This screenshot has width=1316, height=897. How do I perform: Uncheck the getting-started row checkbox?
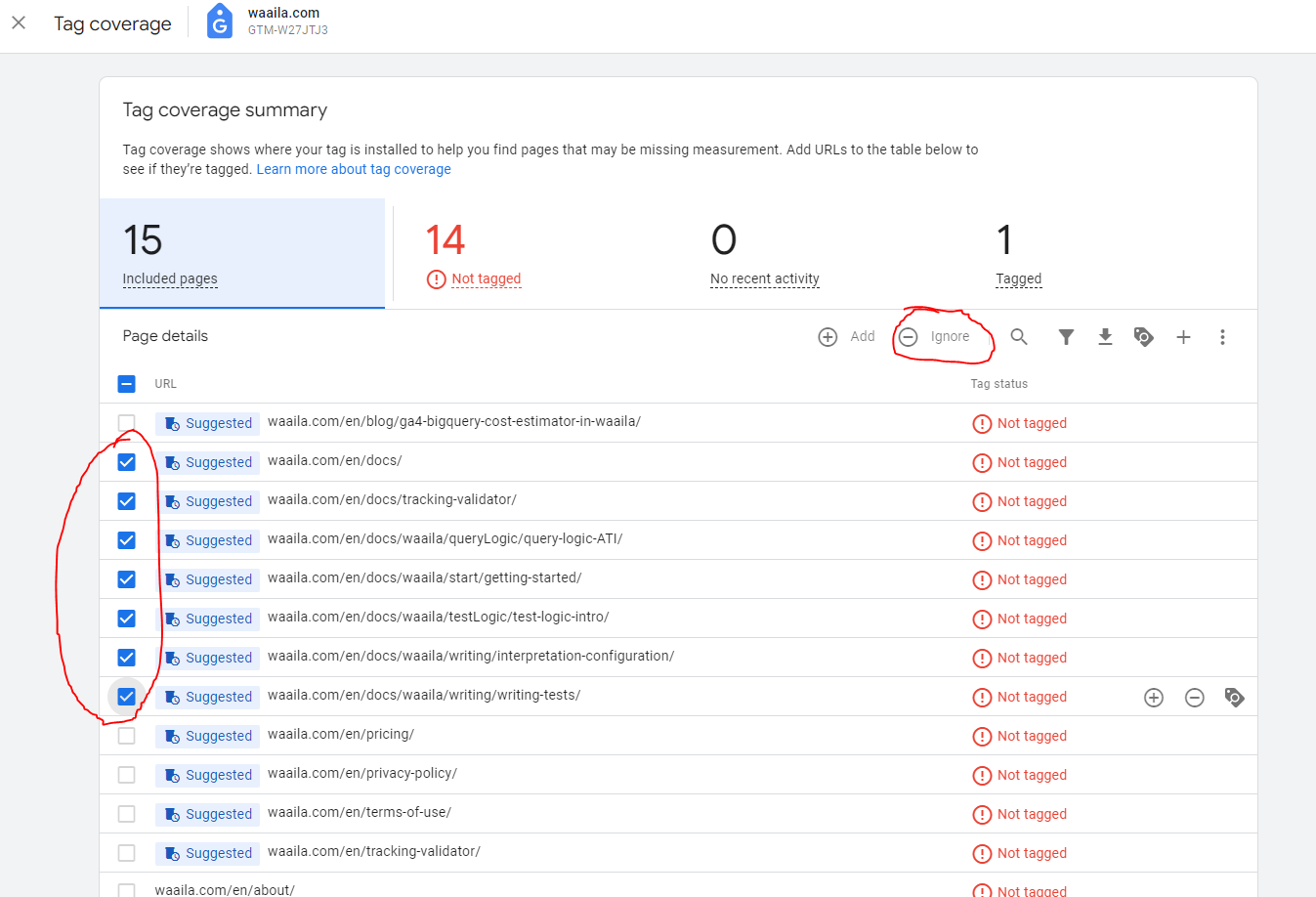pos(126,579)
